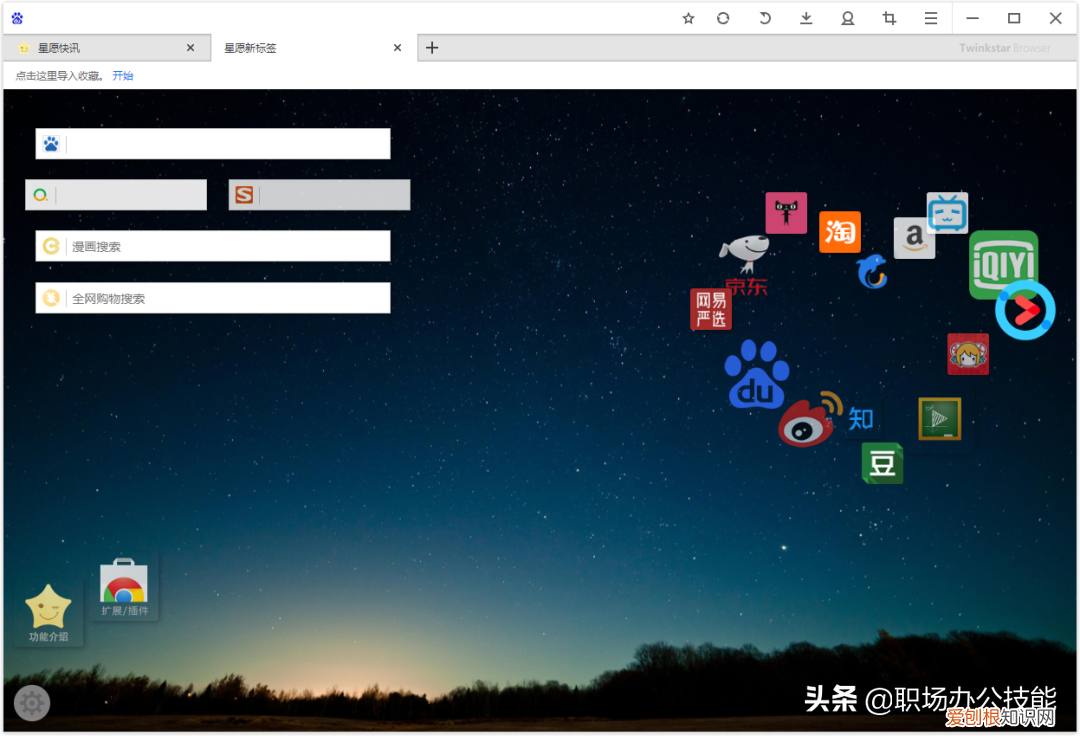Click the Amazon shortcut icon
Viewport: 1080px width, 736px height.
pyautogui.click(x=913, y=239)
